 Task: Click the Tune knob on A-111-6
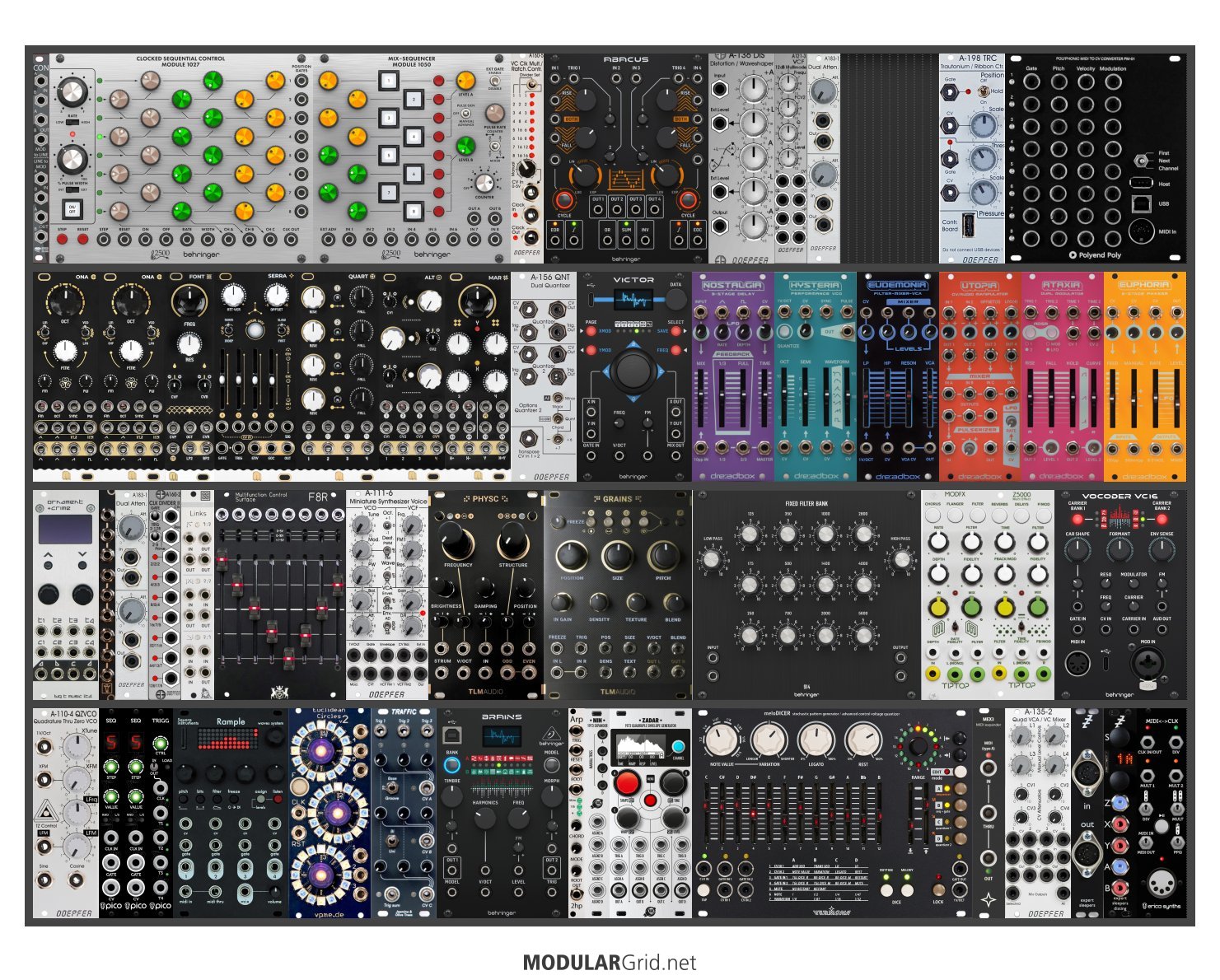coord(363,524)
